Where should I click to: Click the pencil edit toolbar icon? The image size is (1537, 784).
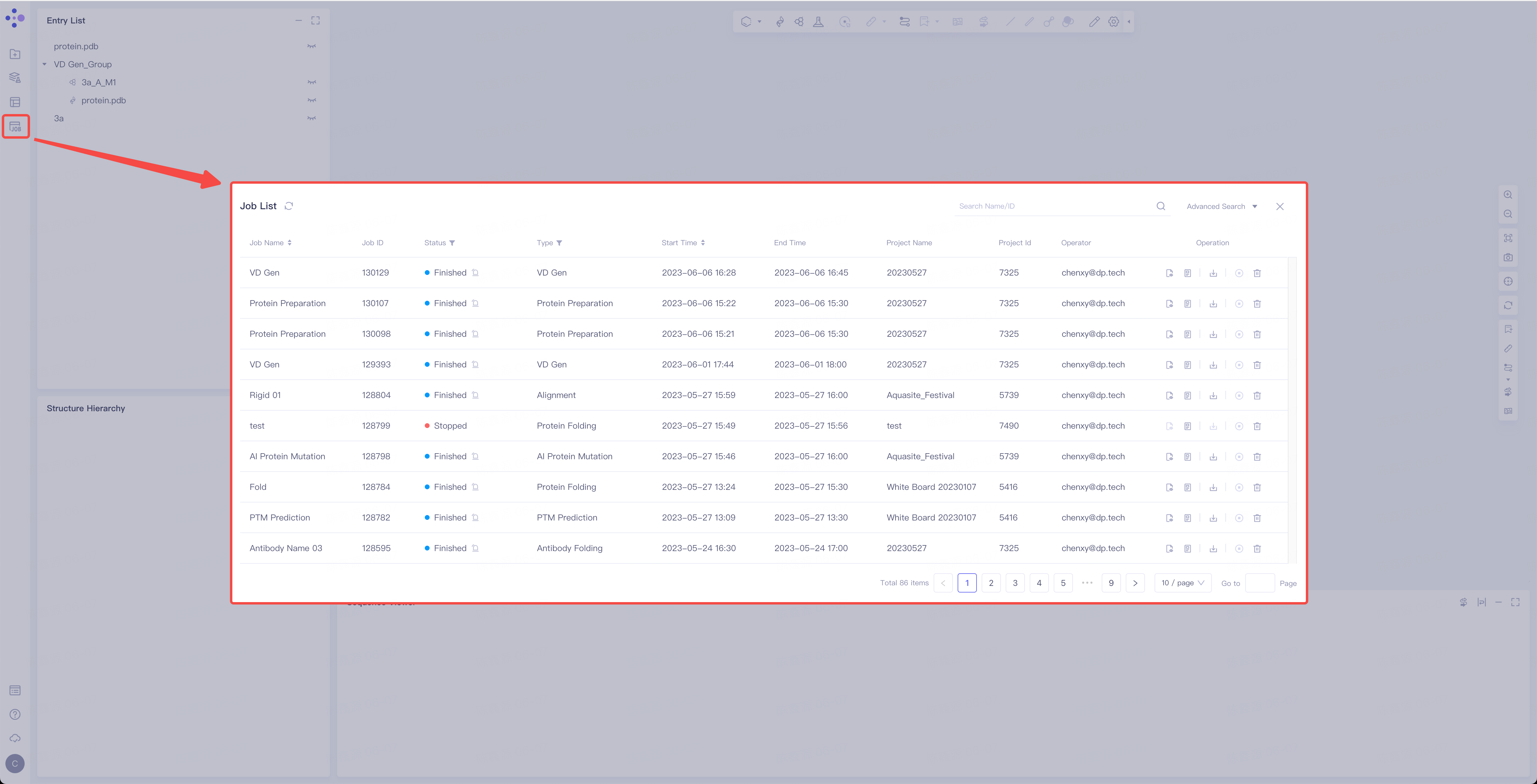pyautogui.click(x=1094, y=22)
